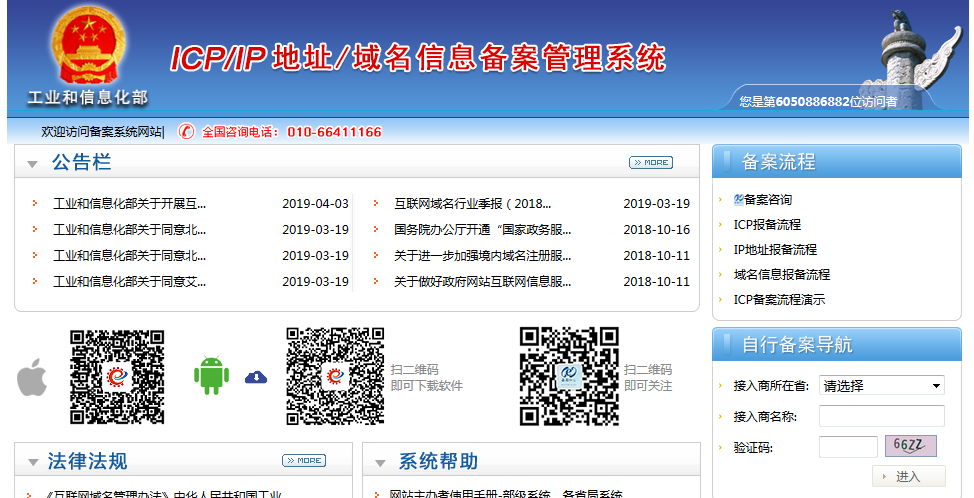Viewport: 974px width, 498px height.
Task: Click the date 2018-10-16
Action: 657,230
